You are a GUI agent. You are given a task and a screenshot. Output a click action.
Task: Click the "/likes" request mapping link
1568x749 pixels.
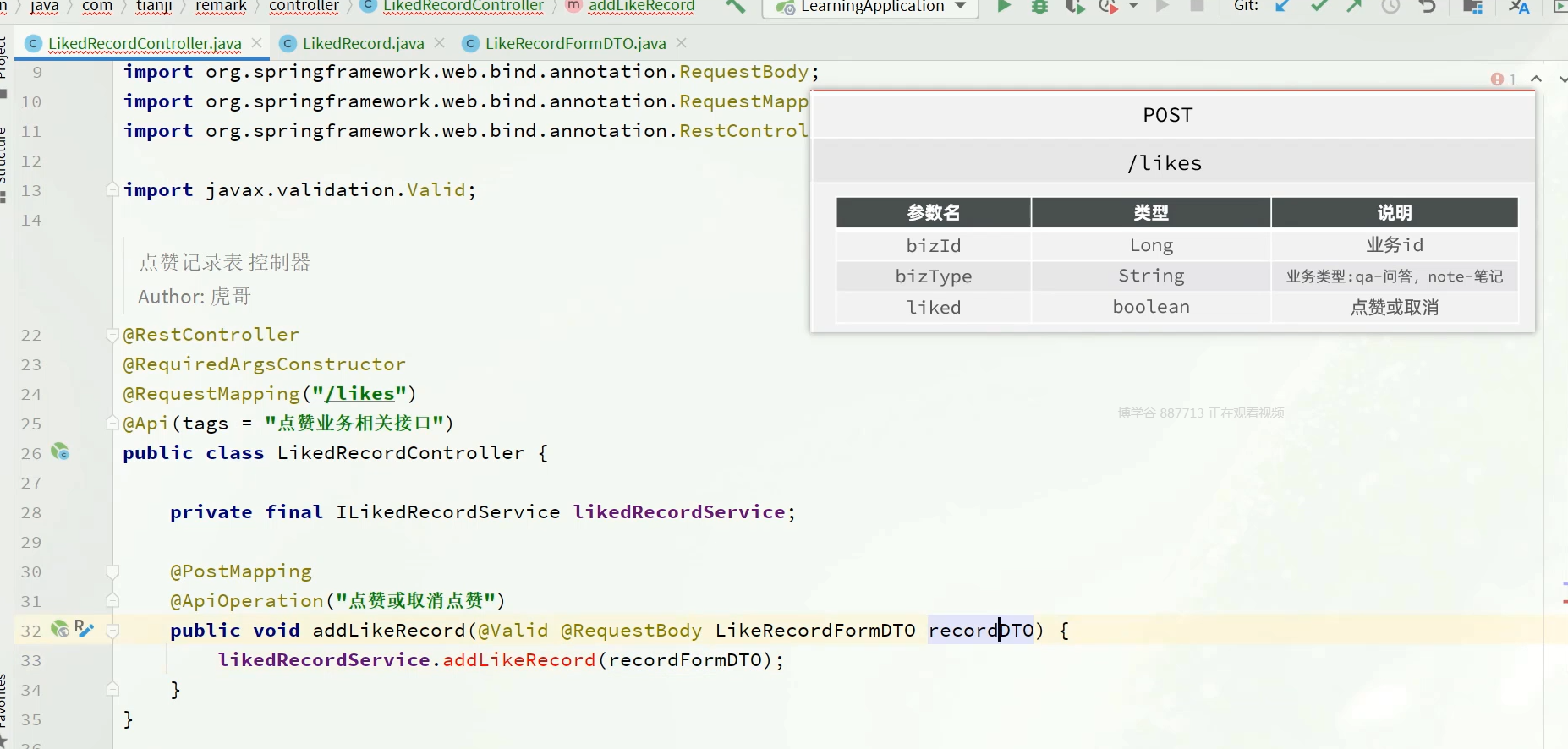tap(360, 394)
